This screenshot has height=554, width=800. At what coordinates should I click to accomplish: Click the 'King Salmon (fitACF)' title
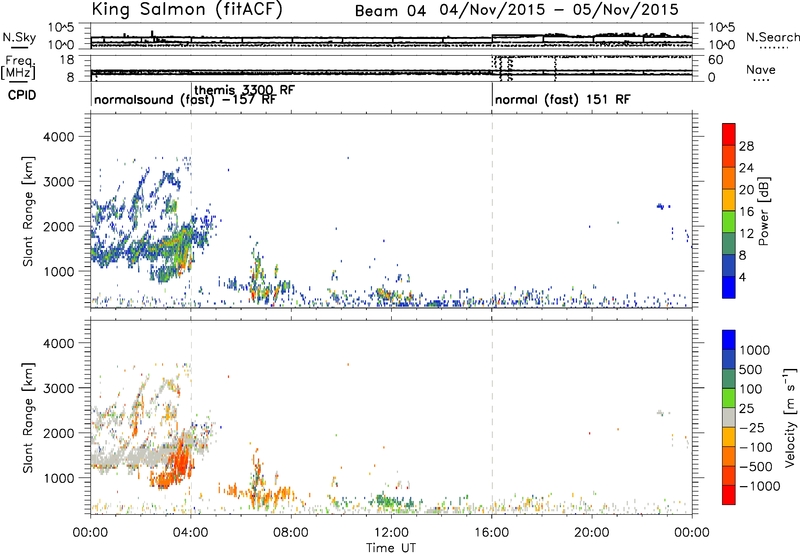[x=187, y=10]
